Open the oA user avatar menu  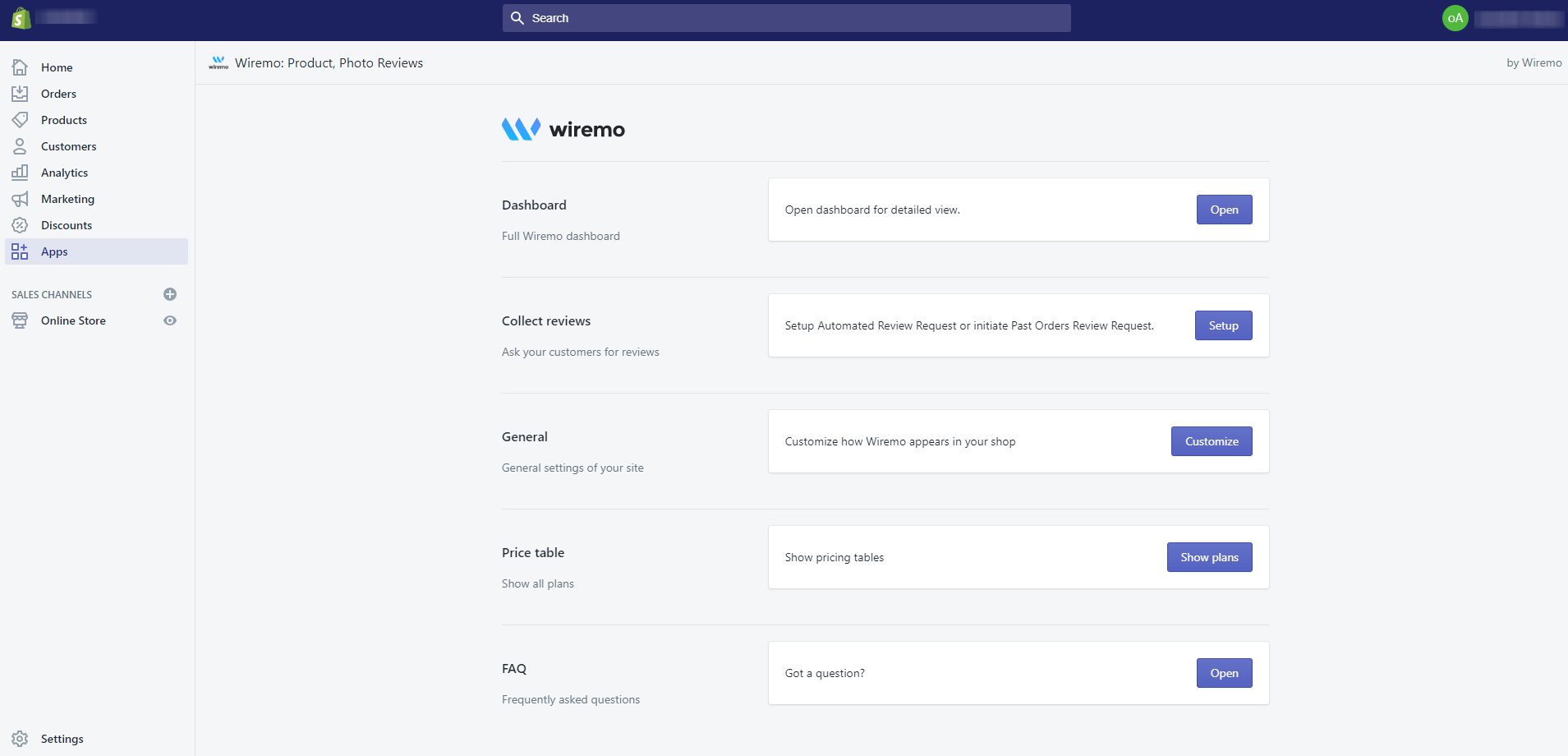tap(1455, 18)
